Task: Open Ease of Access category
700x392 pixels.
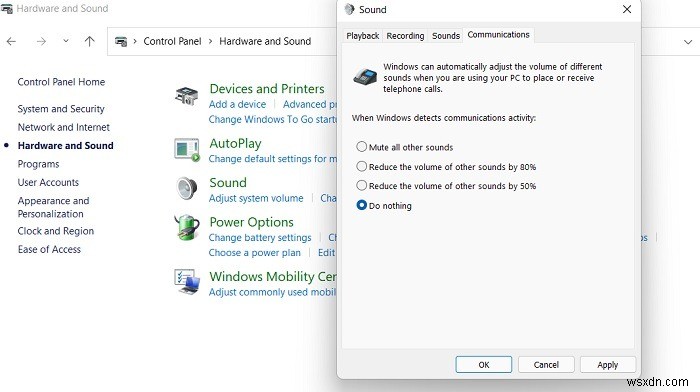Action: (49, 250)
